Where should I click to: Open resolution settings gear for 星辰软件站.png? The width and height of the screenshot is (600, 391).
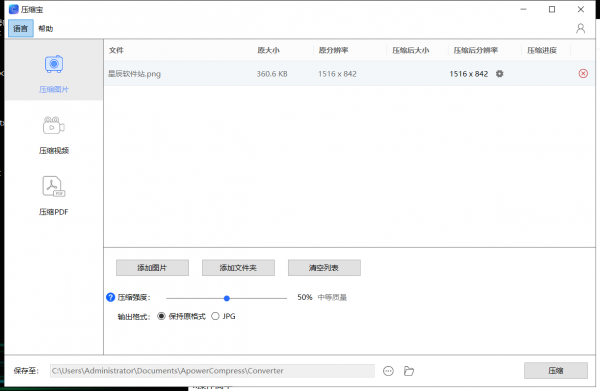[x=499, y=73]
